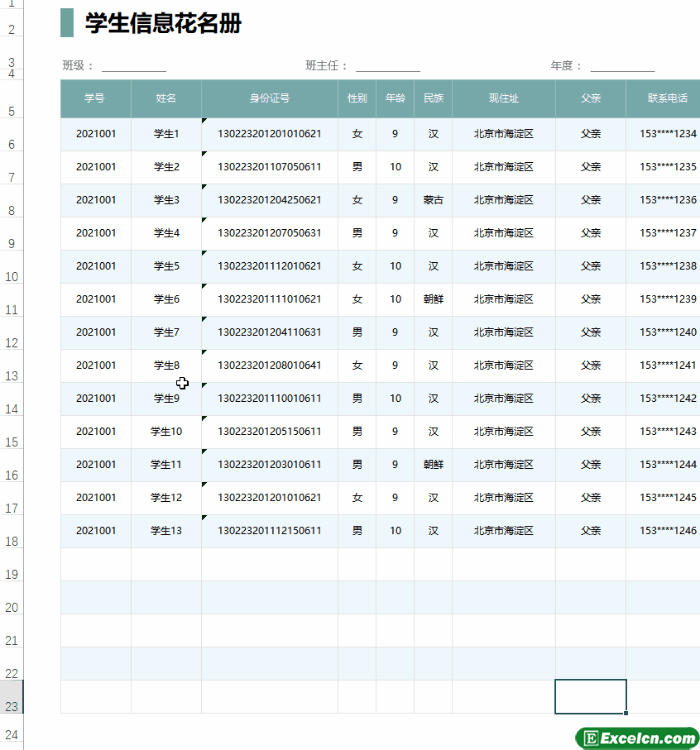Select phone cell 153****1244
This screenshot has height=750, width=700.
coord(663,464)
